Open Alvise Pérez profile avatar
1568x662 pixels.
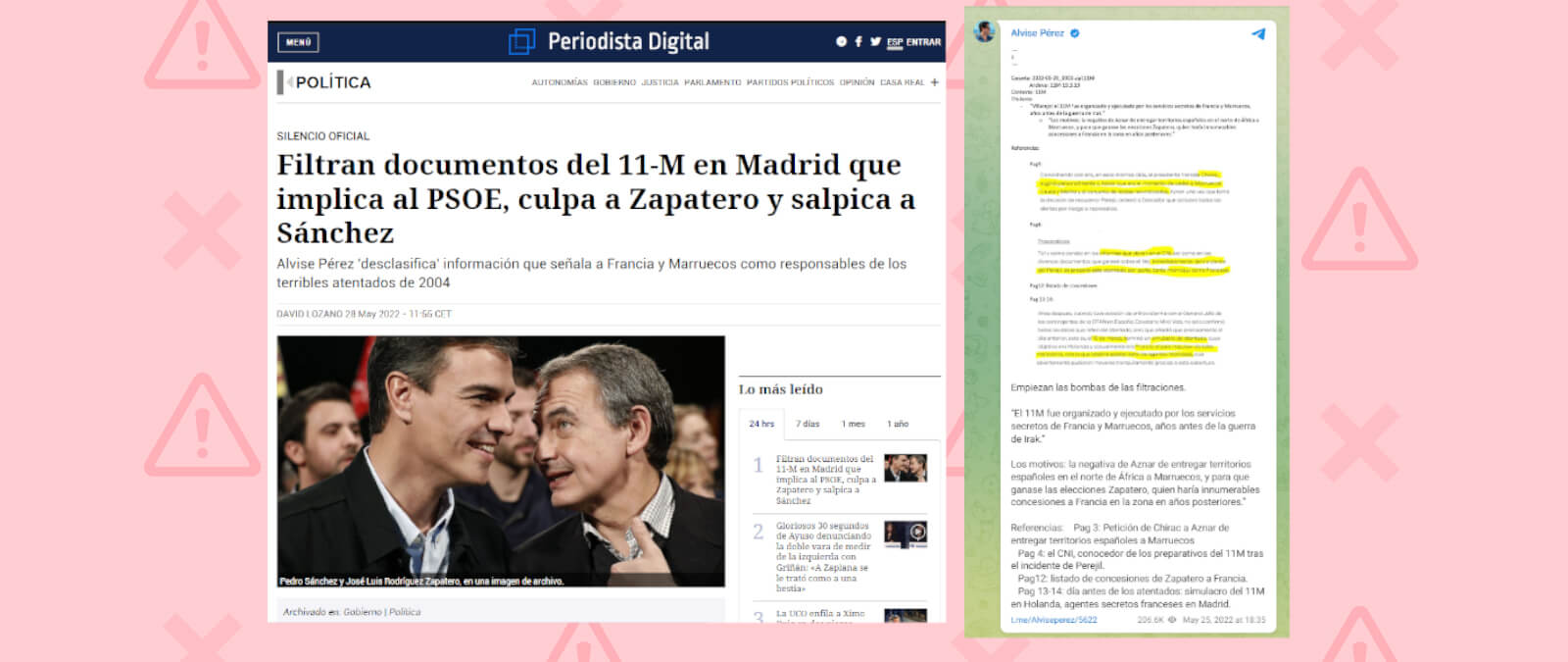pos(984,31)
